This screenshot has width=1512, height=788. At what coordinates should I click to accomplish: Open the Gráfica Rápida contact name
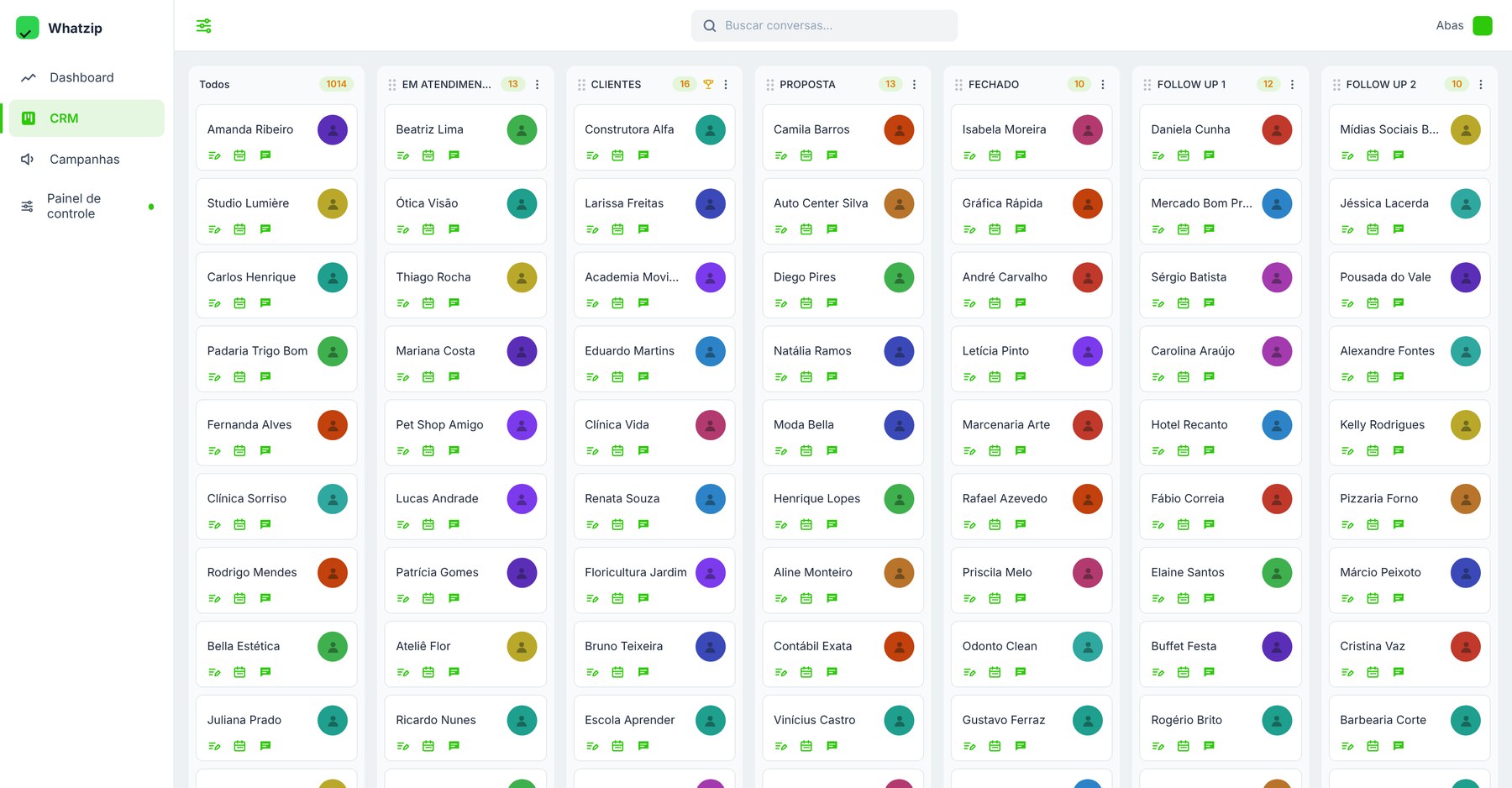click(x=1002, y=203)
